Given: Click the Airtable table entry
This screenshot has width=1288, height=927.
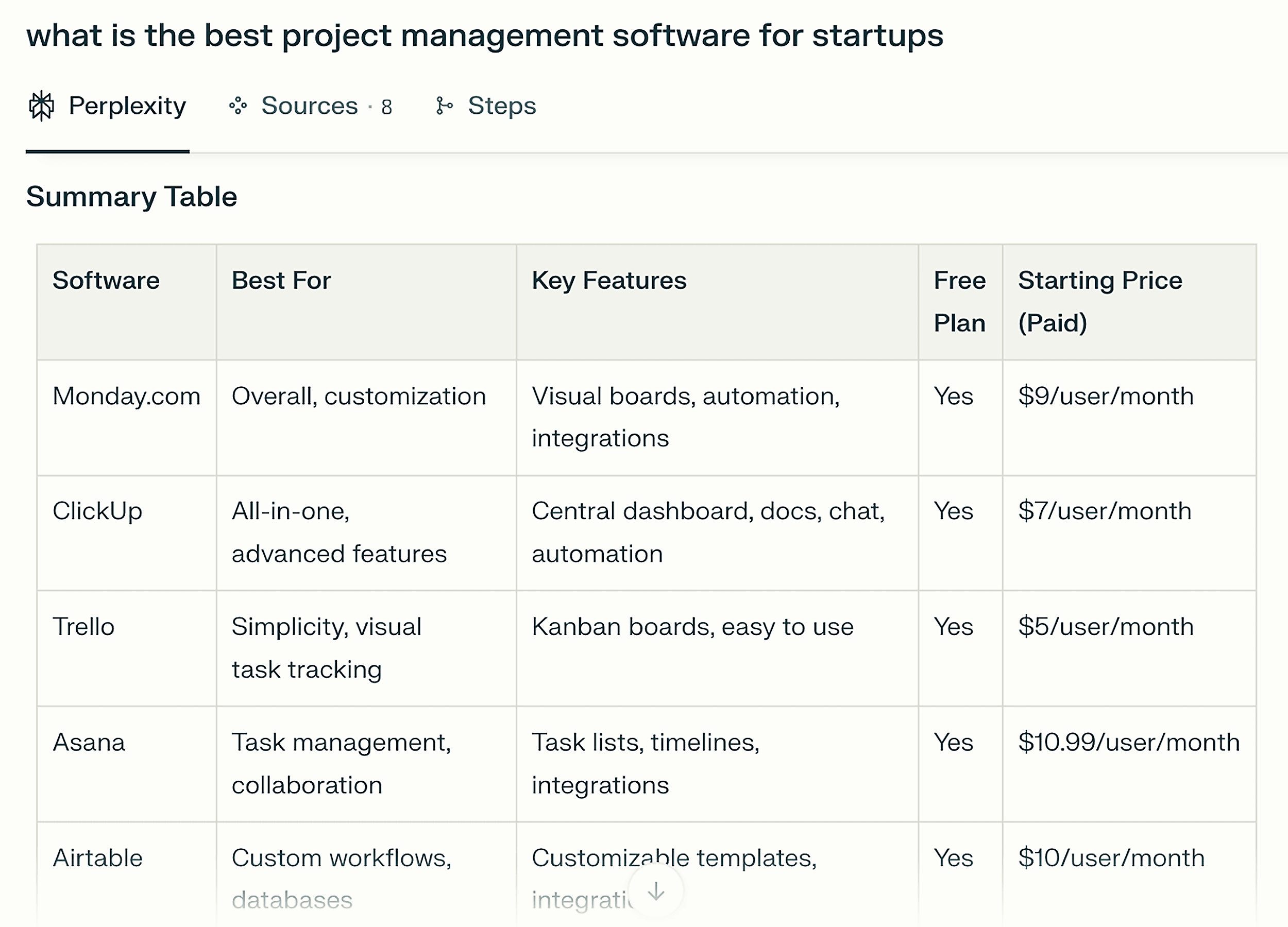Looking at the screenshot, I should [x=97, y=858].
